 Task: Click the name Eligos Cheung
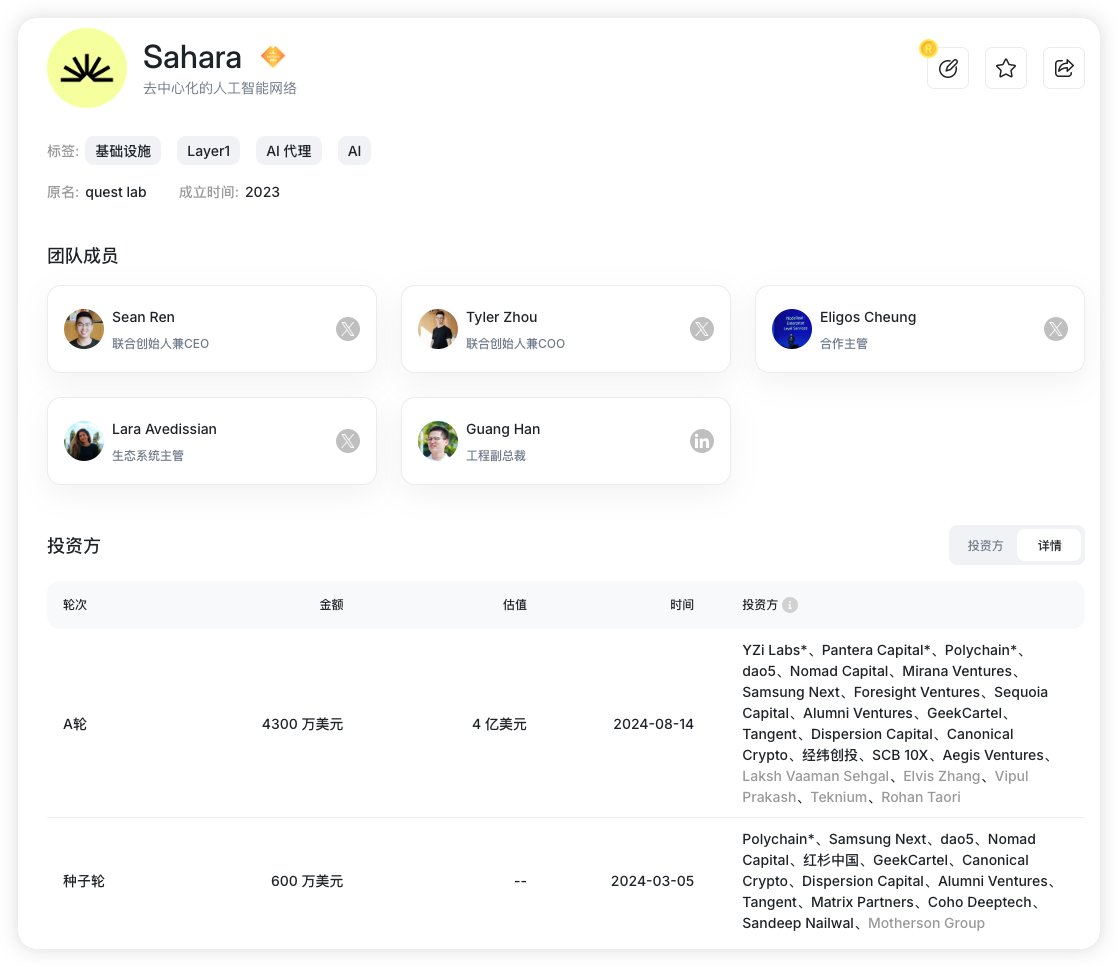click(868, 317)
